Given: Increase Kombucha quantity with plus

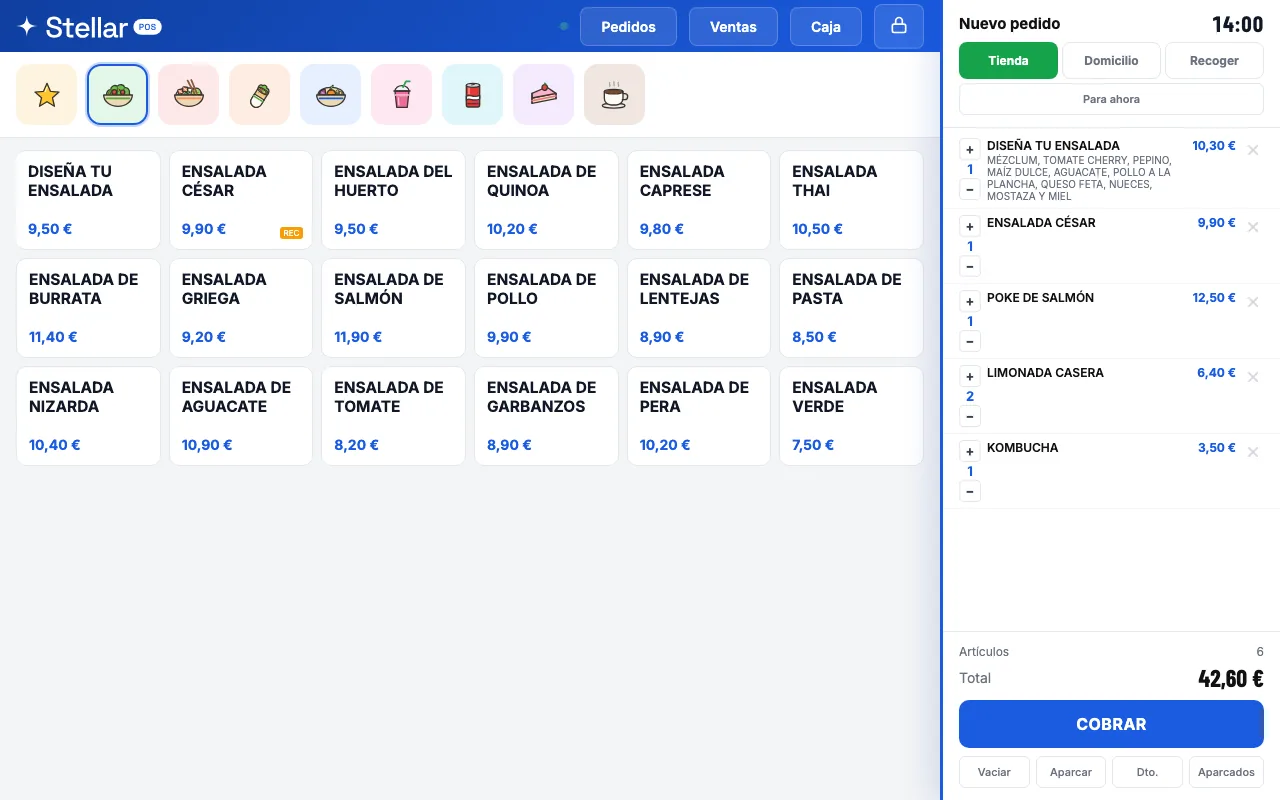Looking at the screenshot, I should tap(970, 451).
